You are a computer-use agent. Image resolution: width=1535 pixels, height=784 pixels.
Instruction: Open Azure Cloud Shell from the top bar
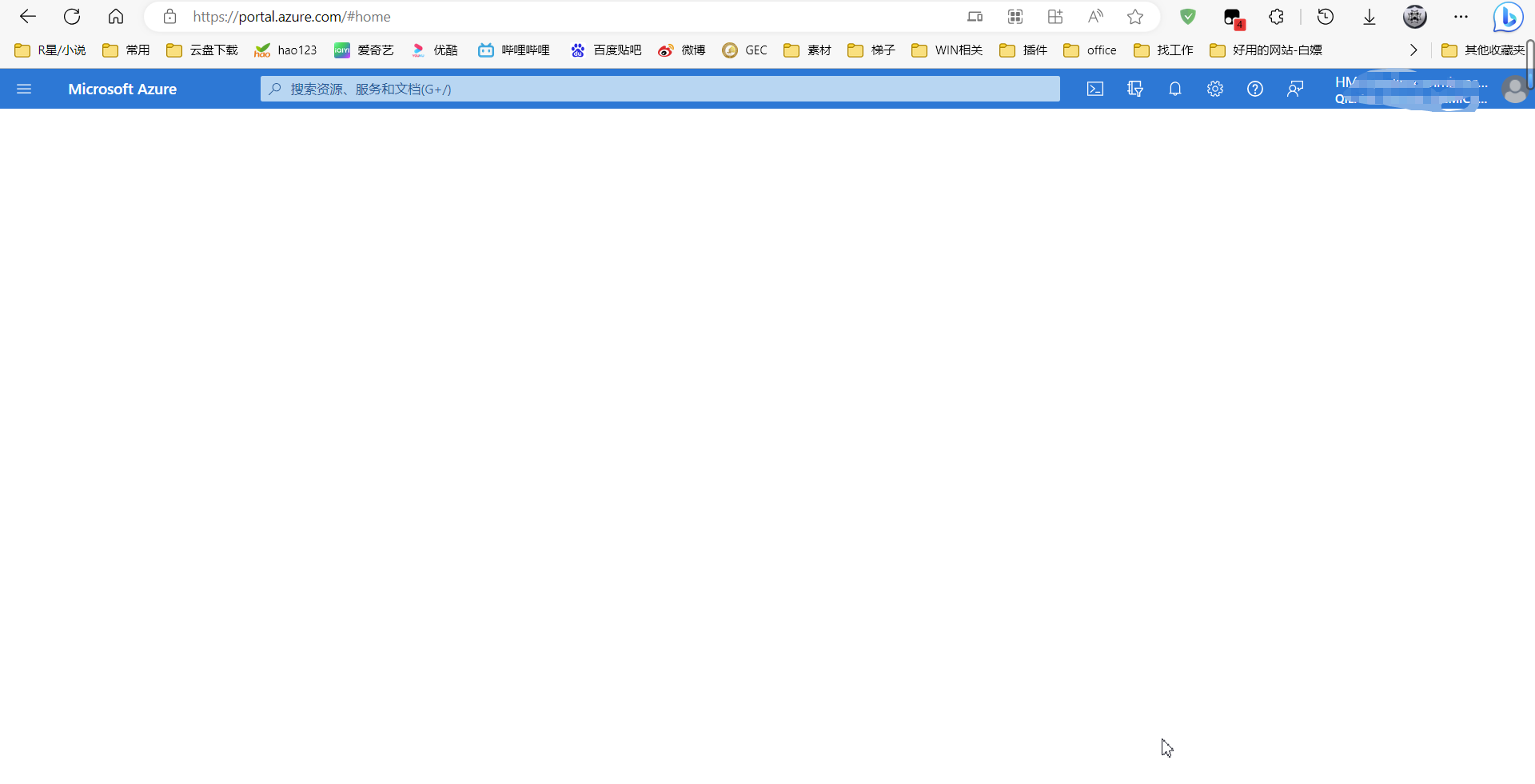(1095, 89)
